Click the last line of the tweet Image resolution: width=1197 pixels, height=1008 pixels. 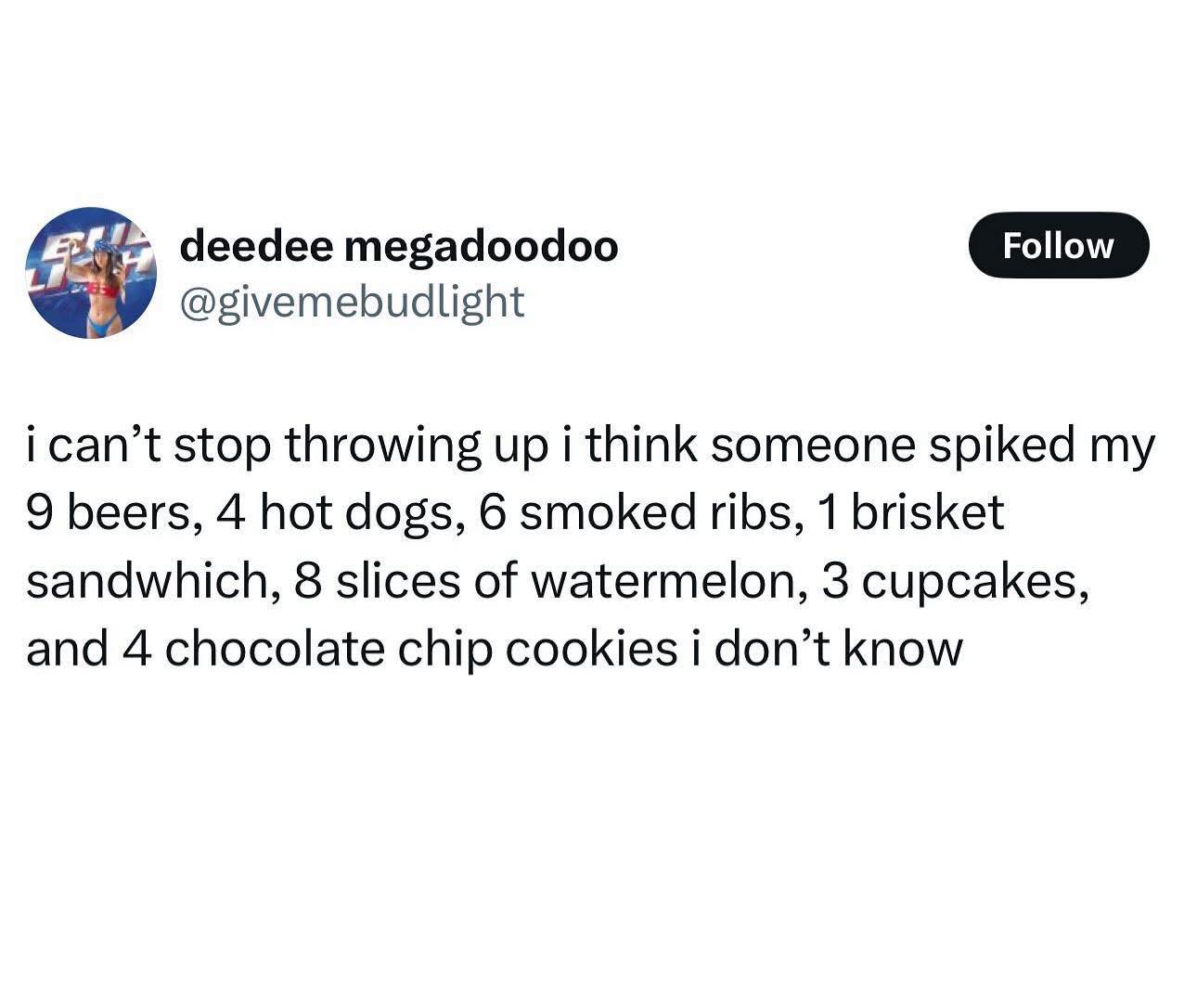[x=495, y=650]
